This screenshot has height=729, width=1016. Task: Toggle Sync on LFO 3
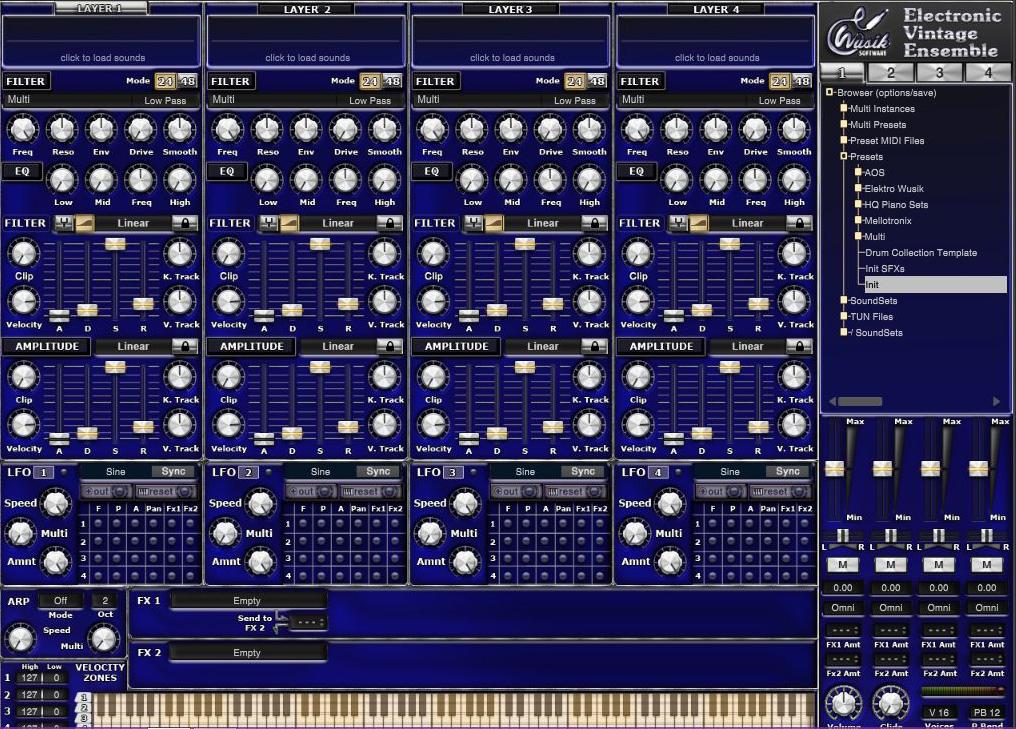(x=583, y=471)
